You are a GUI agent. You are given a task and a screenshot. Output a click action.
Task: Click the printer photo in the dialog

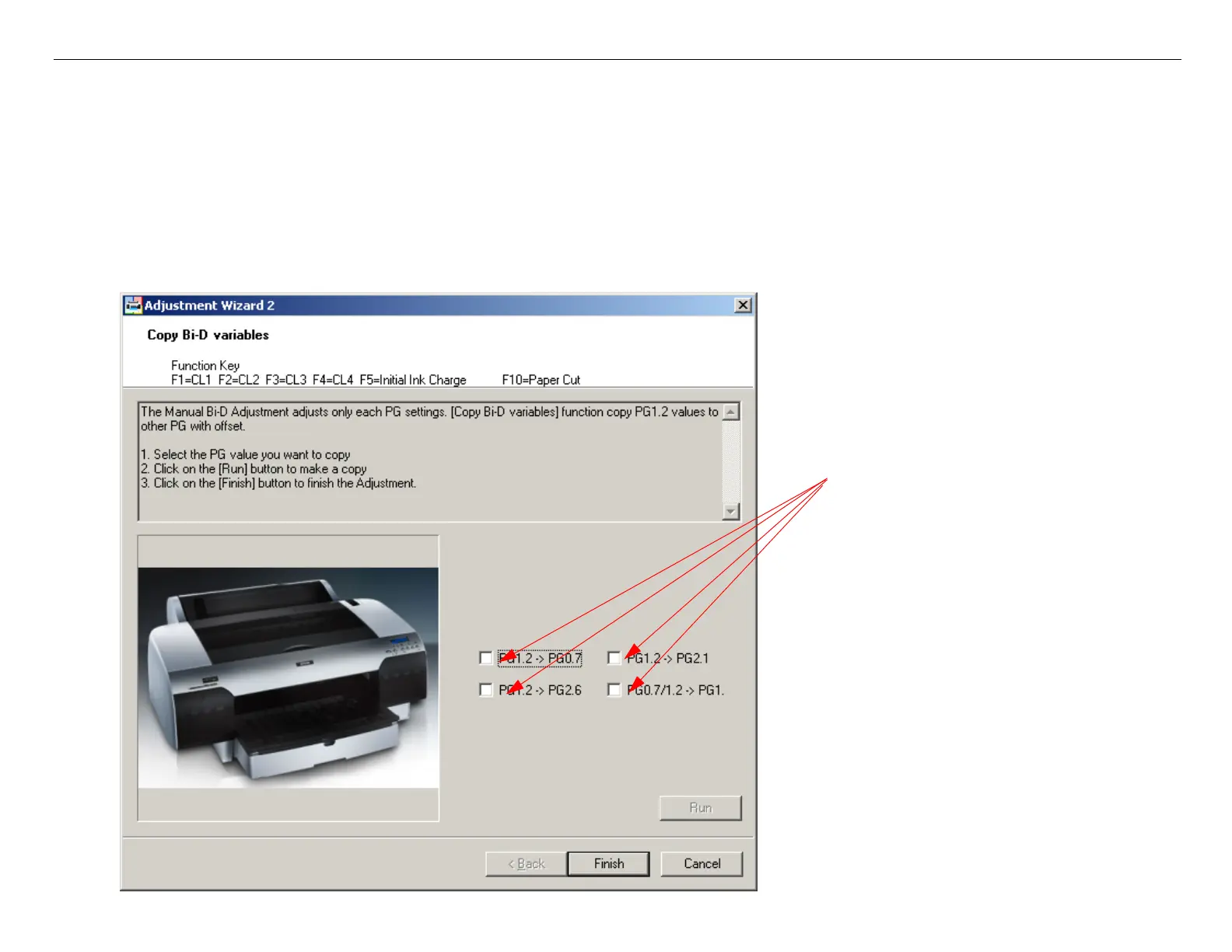[289, 677]
